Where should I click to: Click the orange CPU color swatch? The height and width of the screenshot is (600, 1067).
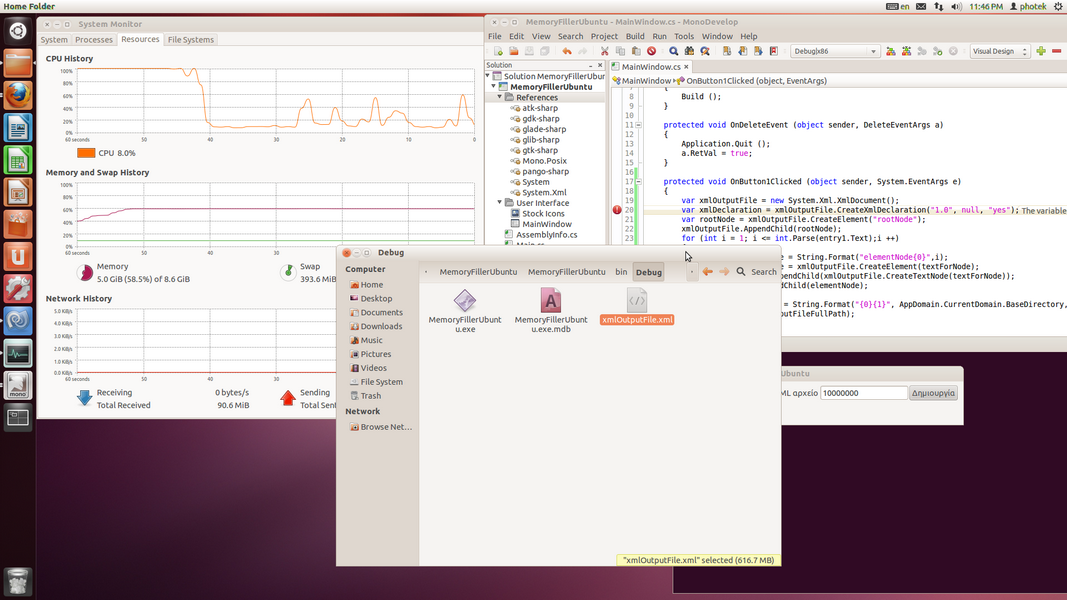click(86, 153)
